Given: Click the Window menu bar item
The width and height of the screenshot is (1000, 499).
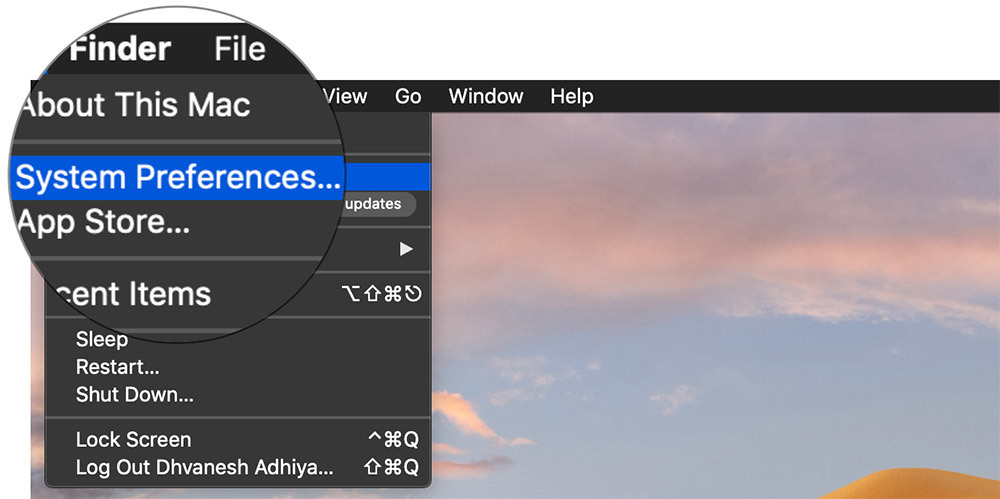Looking at the screenshot, I should [486, 97].
